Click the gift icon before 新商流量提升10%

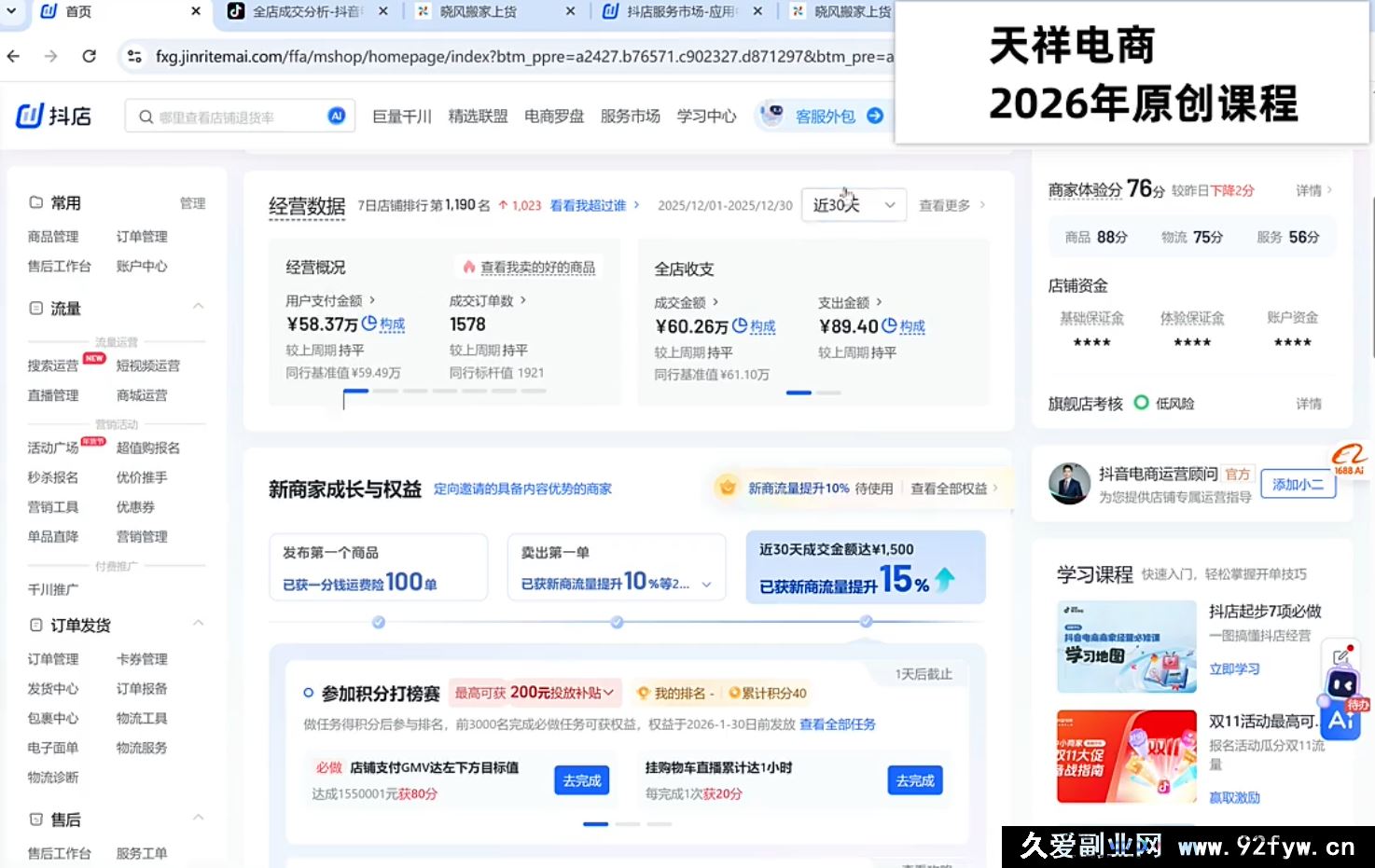pyautogui.click(x=727, y=487)
